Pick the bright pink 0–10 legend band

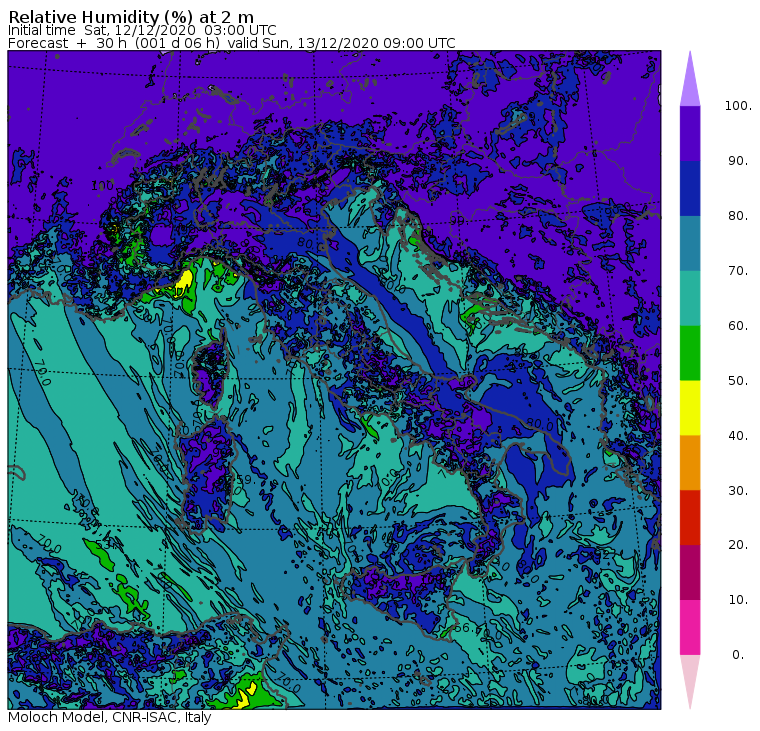pyautogui.click(x=690, y=627)
